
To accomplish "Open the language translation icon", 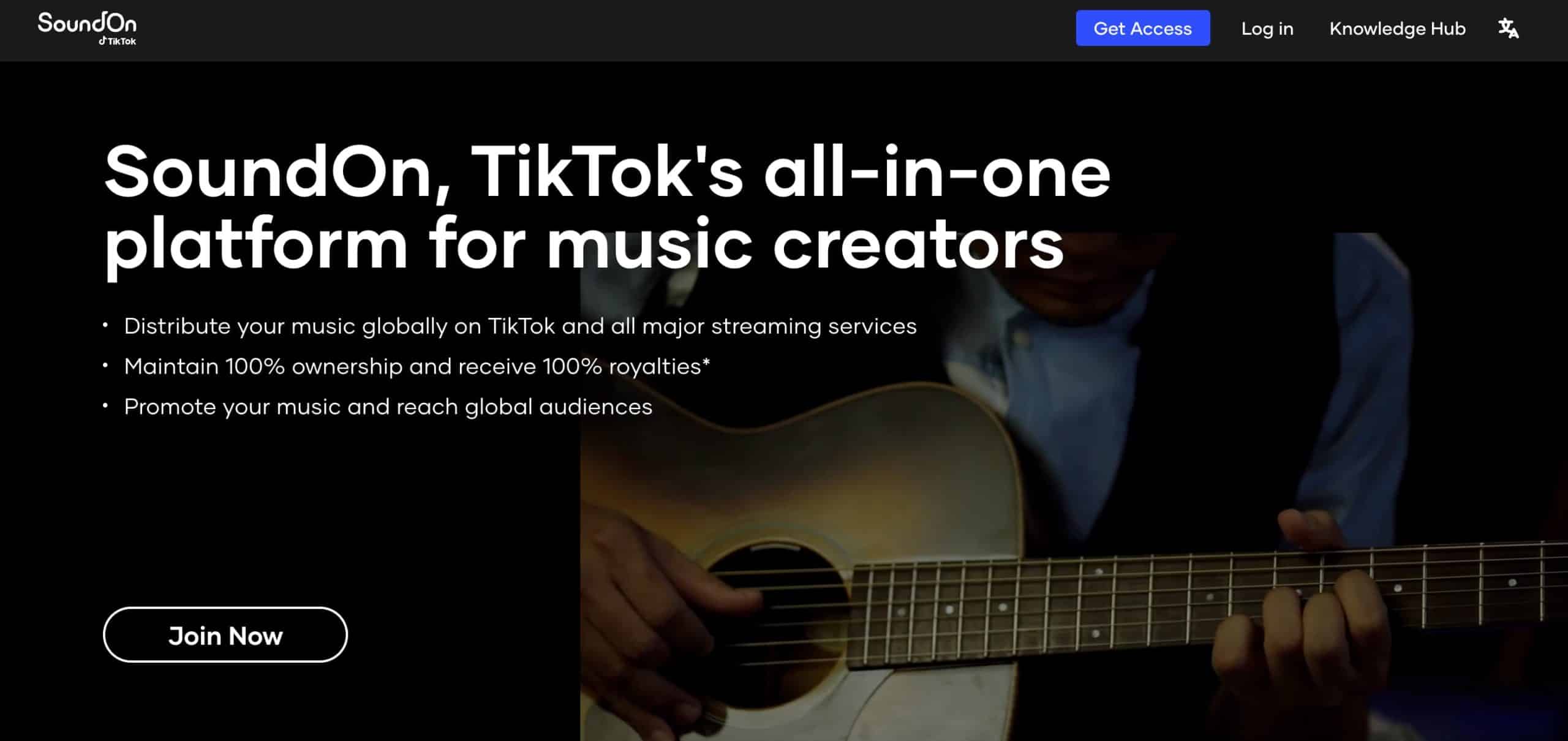I will (1508, 28).
